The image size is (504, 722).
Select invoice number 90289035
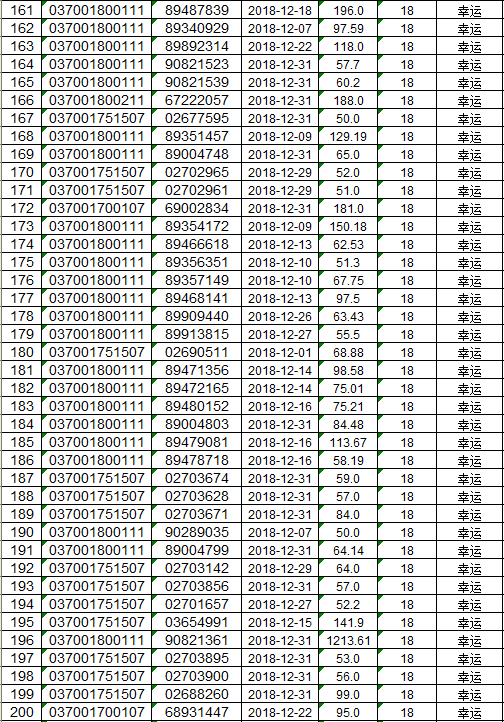[197, 532]
